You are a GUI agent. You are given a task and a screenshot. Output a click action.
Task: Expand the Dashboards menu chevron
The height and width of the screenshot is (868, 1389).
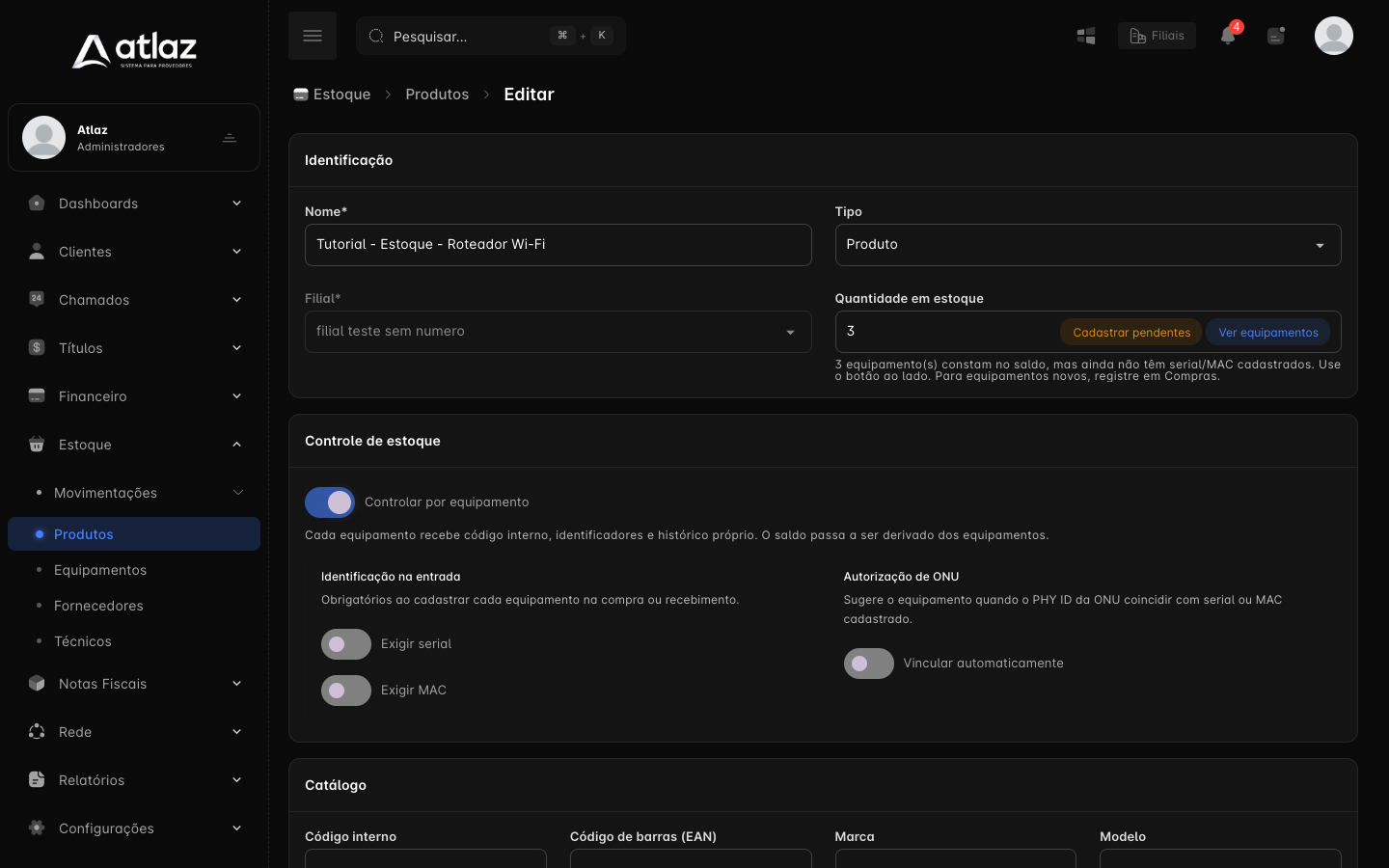coord(236,203)
